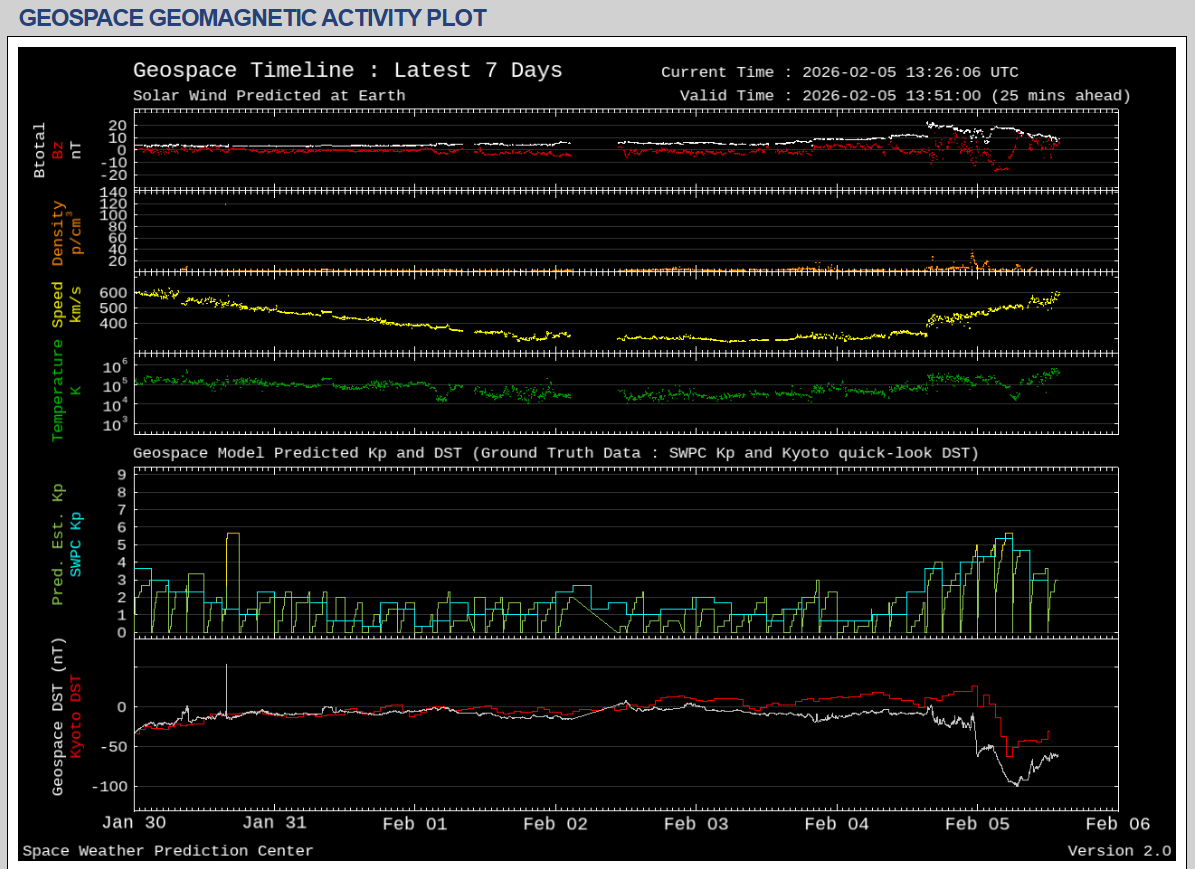Click the Space Weather Prediction Center credit
Viewport: 1195px width, 869px height.
tap(167, 851)
